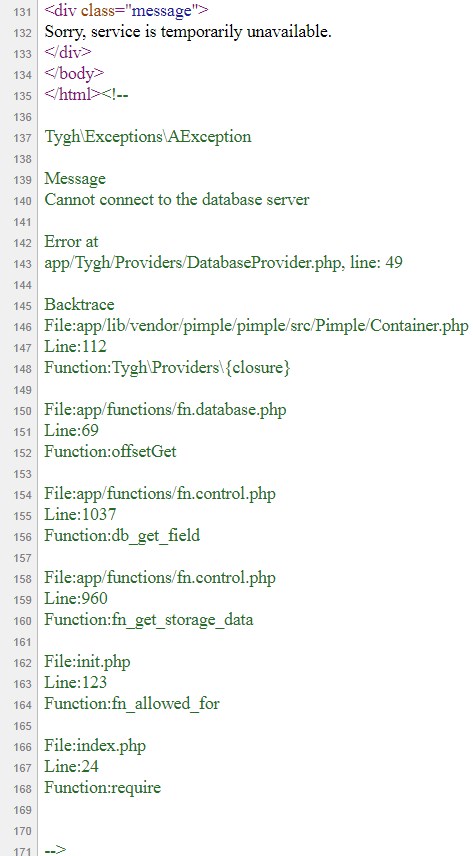The image size is (473, 856).
Task: Click the Line:1037 text
Action: (x=80, y=514)
